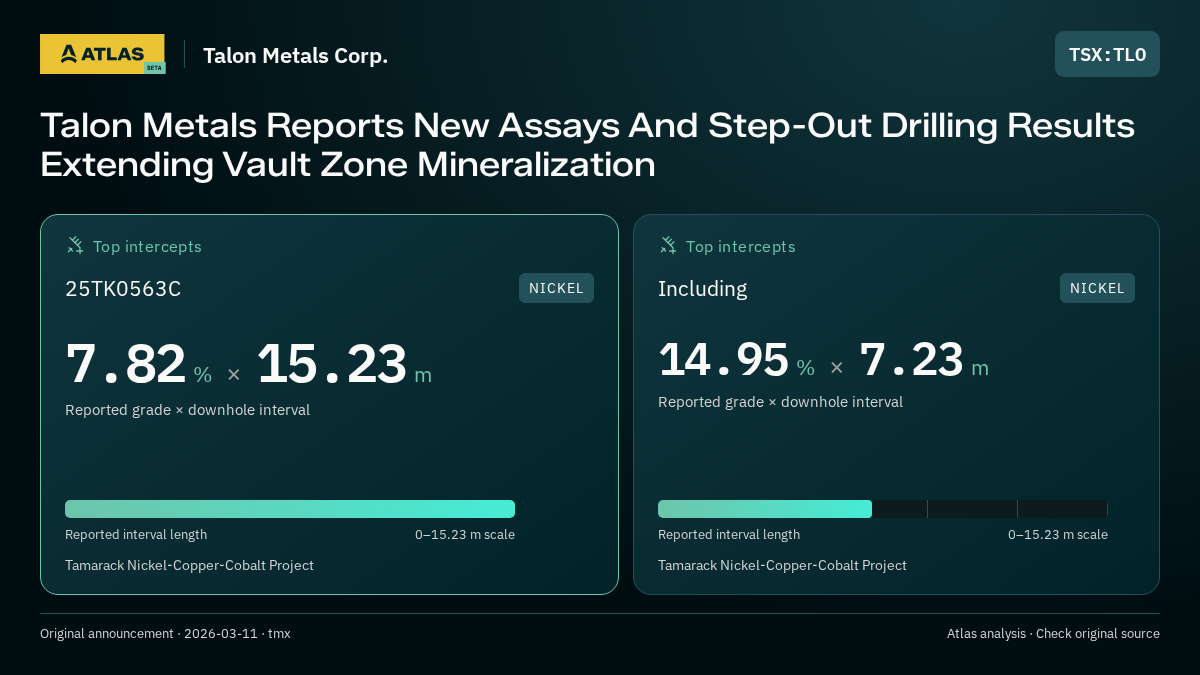Click 'Reported grade × downhole interval' under 14.95
The image size is (1200, 675).
780,402
